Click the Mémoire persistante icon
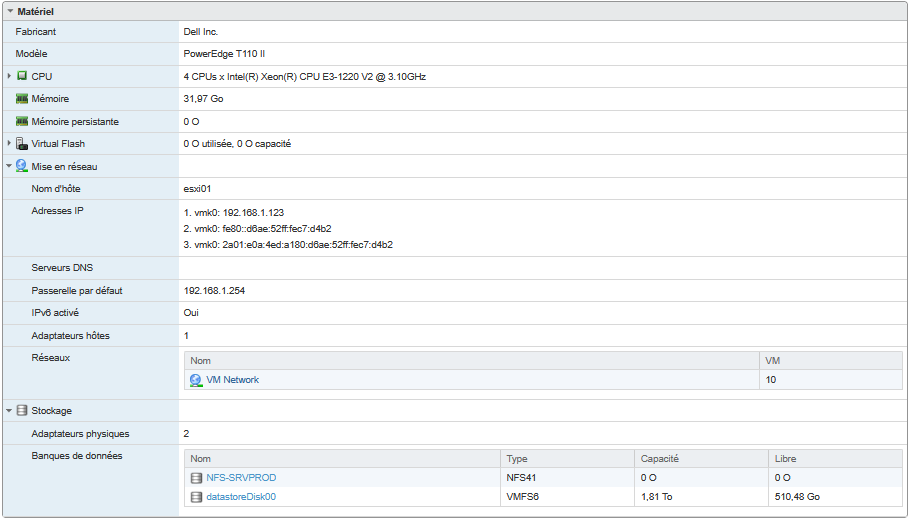The height and width of the screenshot is (523, 910). coord(22,121)
